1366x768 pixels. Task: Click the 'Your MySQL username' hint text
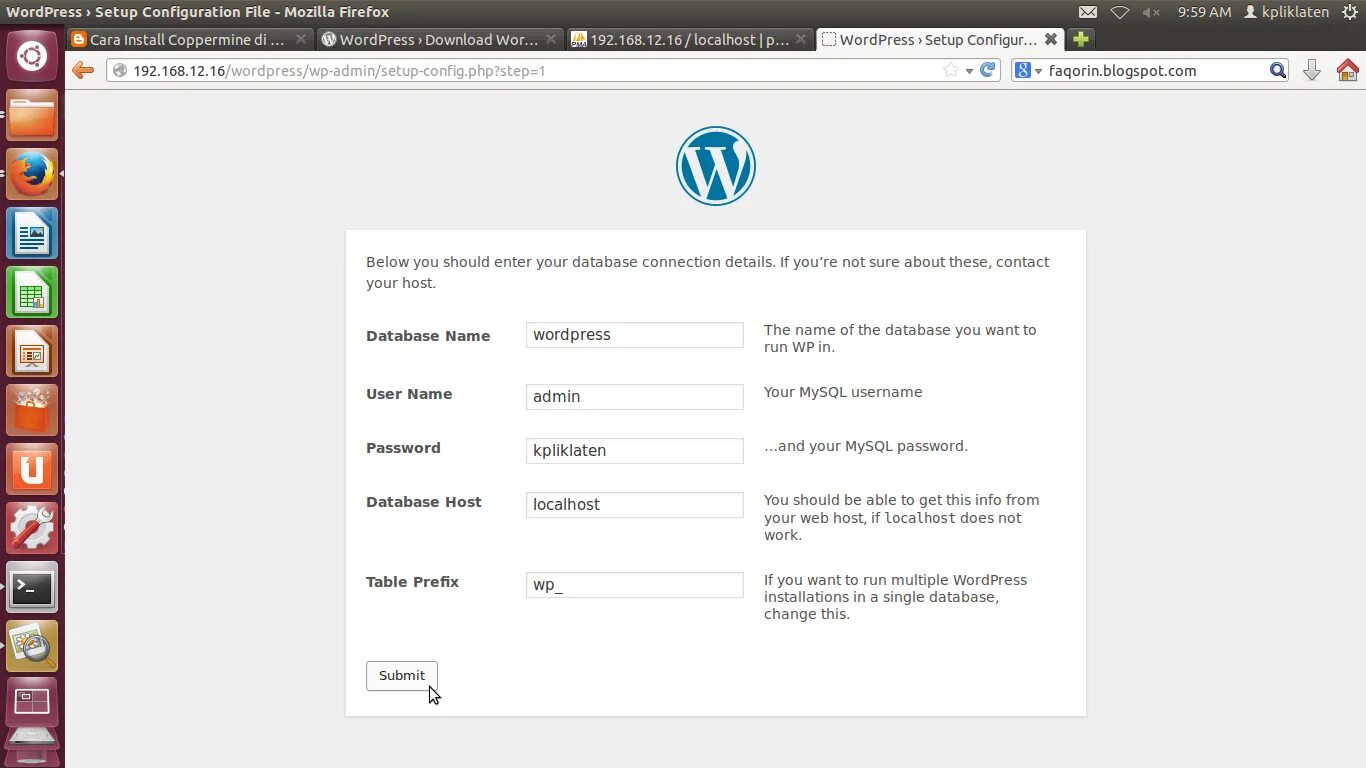click(x=843, y=392)
